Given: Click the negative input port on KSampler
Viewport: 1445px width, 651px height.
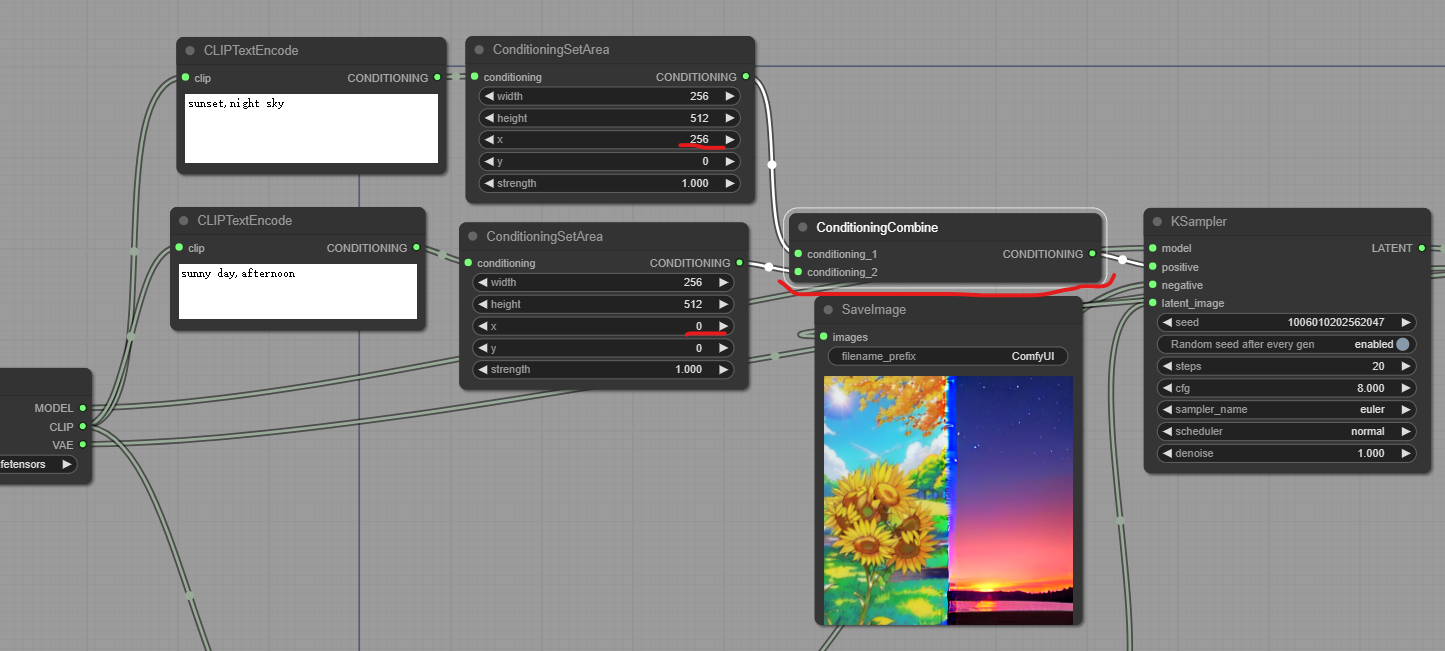Looking at the screenshot, I should [x=1153, y=285].
